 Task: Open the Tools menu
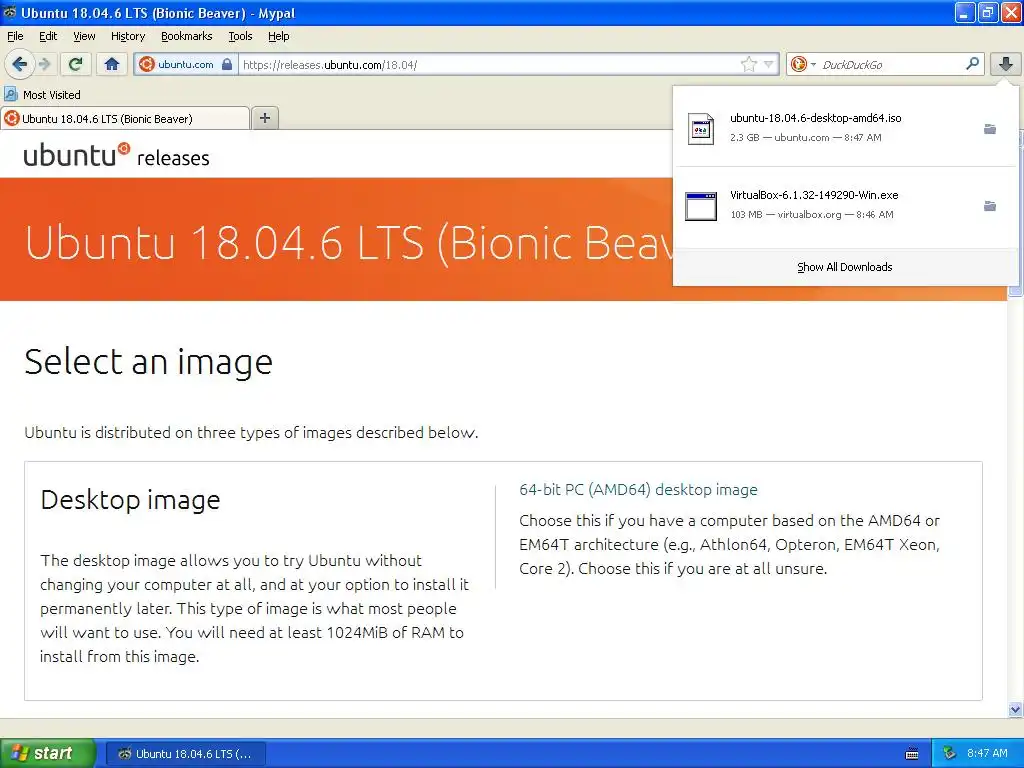(x=240, y=36)
